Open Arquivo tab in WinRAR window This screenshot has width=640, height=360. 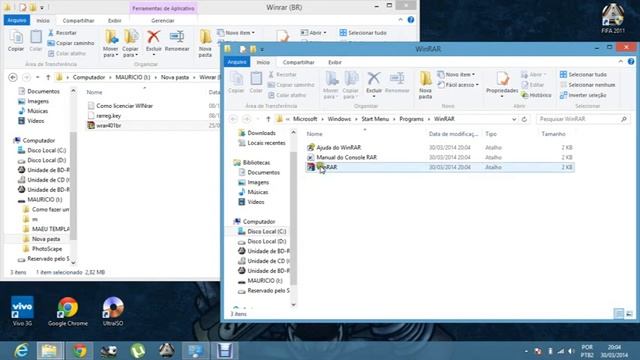tap(237, 62)
